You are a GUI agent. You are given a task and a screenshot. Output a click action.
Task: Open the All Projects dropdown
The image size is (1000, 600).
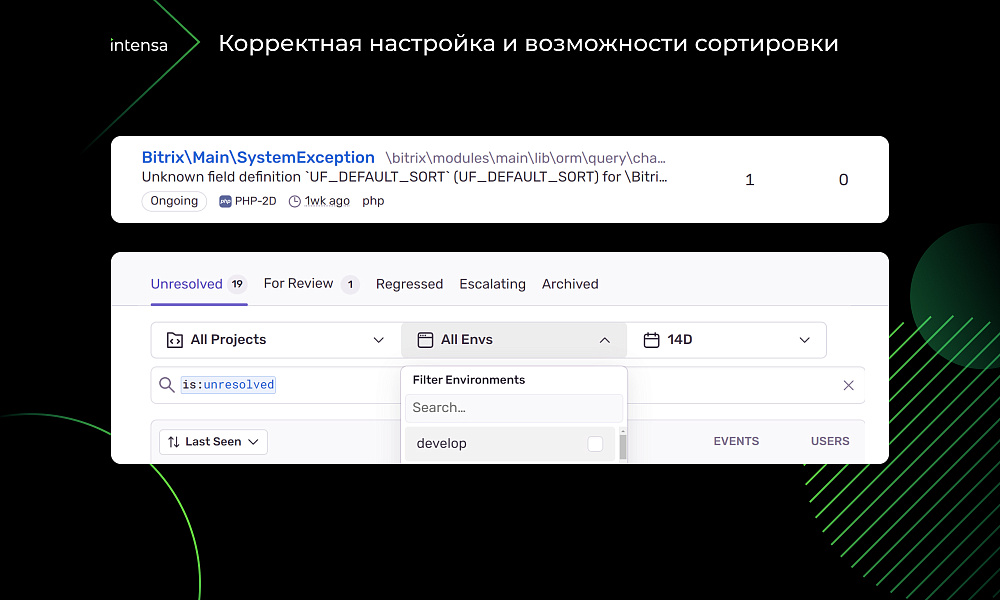pyautogui.click(x=380, y=340)
